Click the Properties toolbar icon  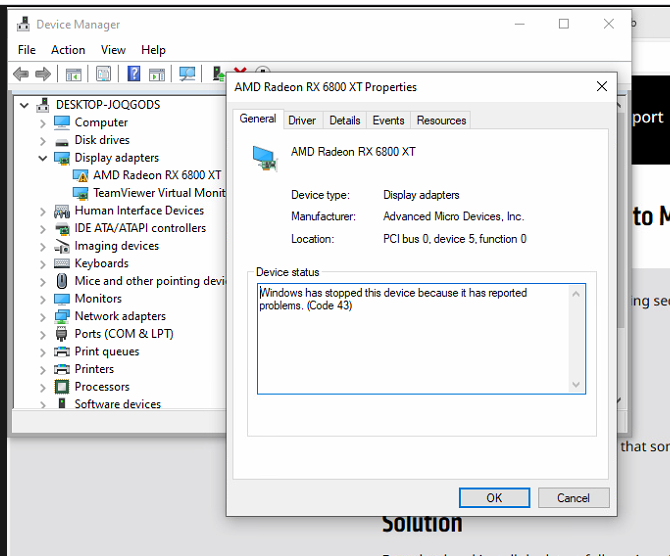tap(103, 74)
